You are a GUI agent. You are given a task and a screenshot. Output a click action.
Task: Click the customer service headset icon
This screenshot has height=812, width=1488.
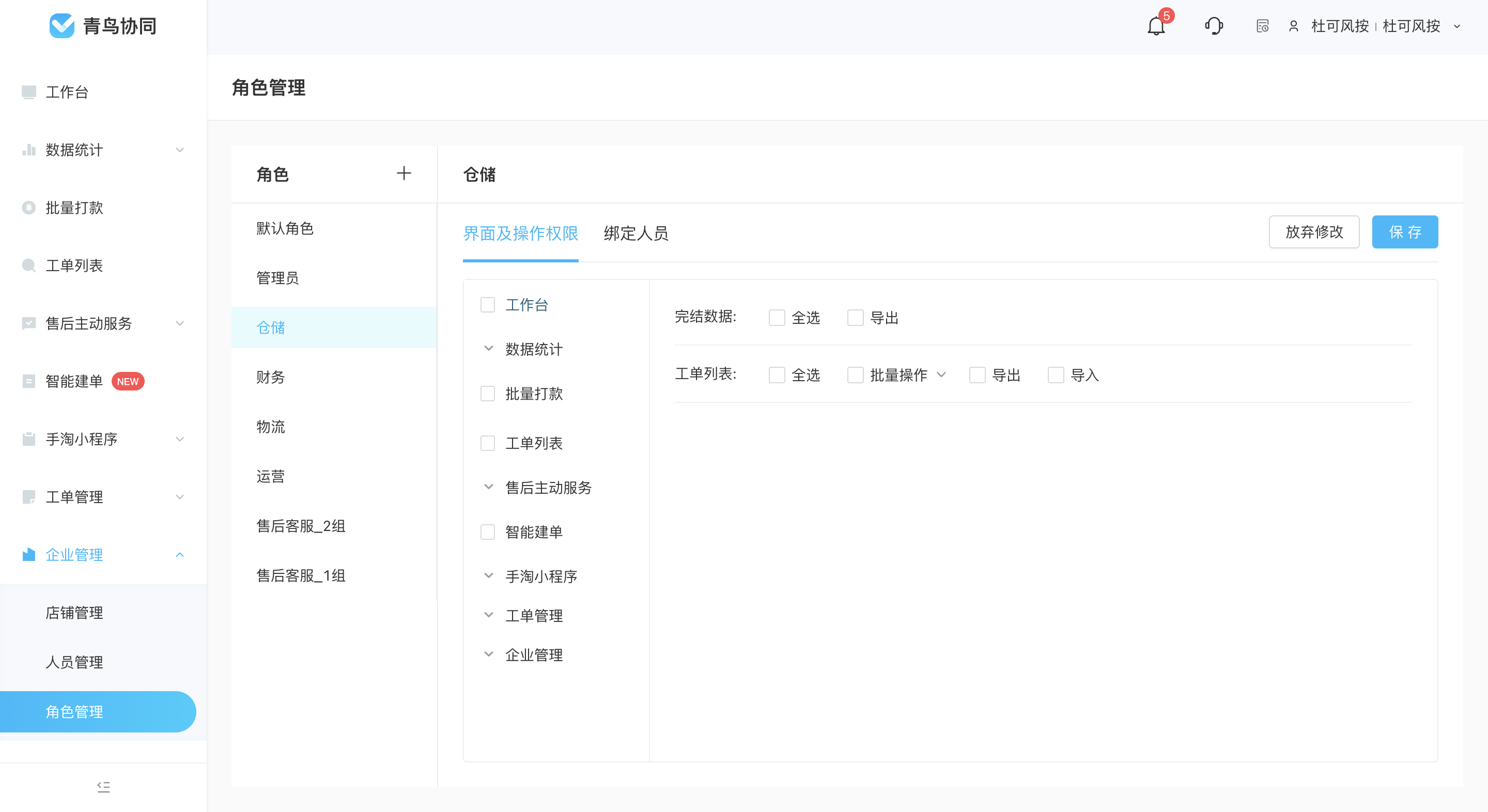(1214, 26)
